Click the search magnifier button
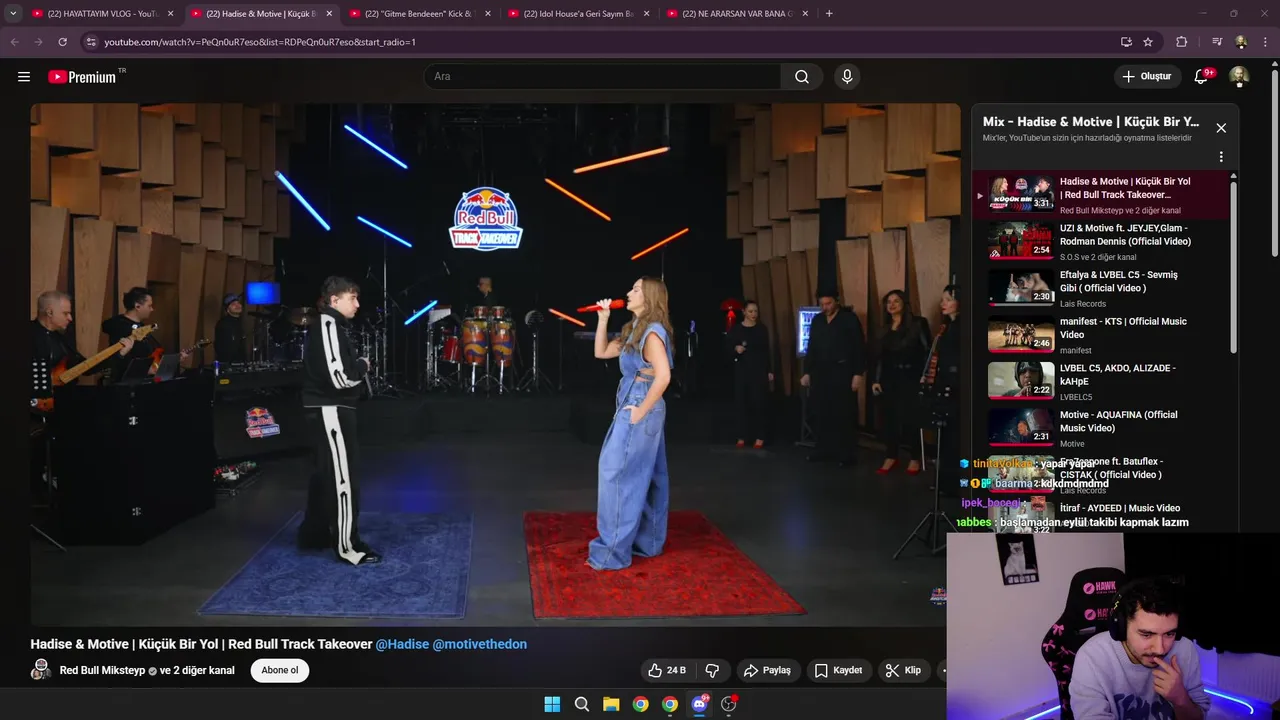Image resolution: width=1280 pixels, height=720 pixels. pyautogui.click(x=802, y=77)
